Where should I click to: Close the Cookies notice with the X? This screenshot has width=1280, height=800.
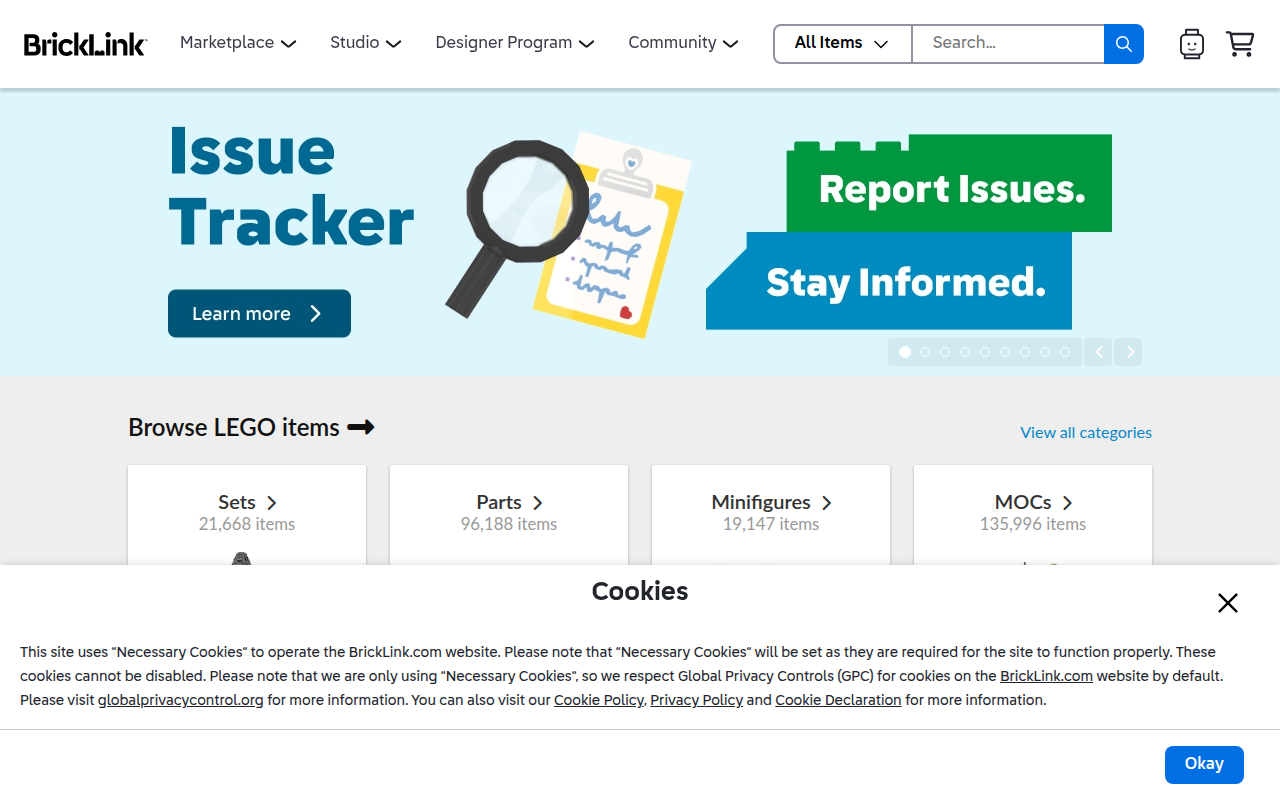1228,603
